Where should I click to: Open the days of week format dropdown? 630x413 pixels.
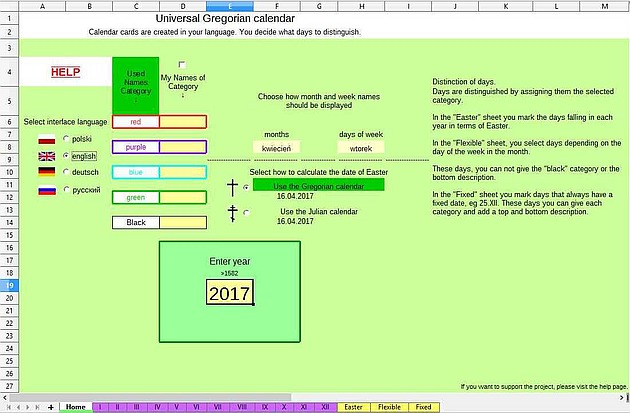click(x=360, y=147)
